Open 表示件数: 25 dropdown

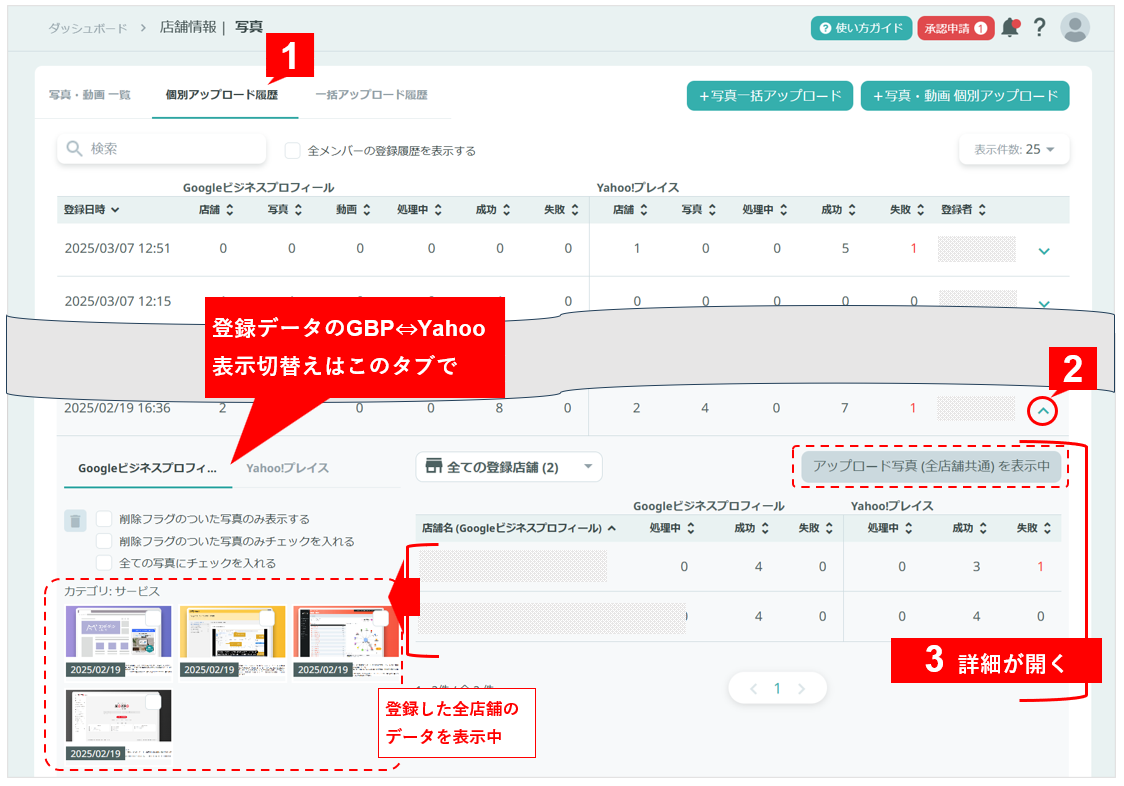[1014, 149]
